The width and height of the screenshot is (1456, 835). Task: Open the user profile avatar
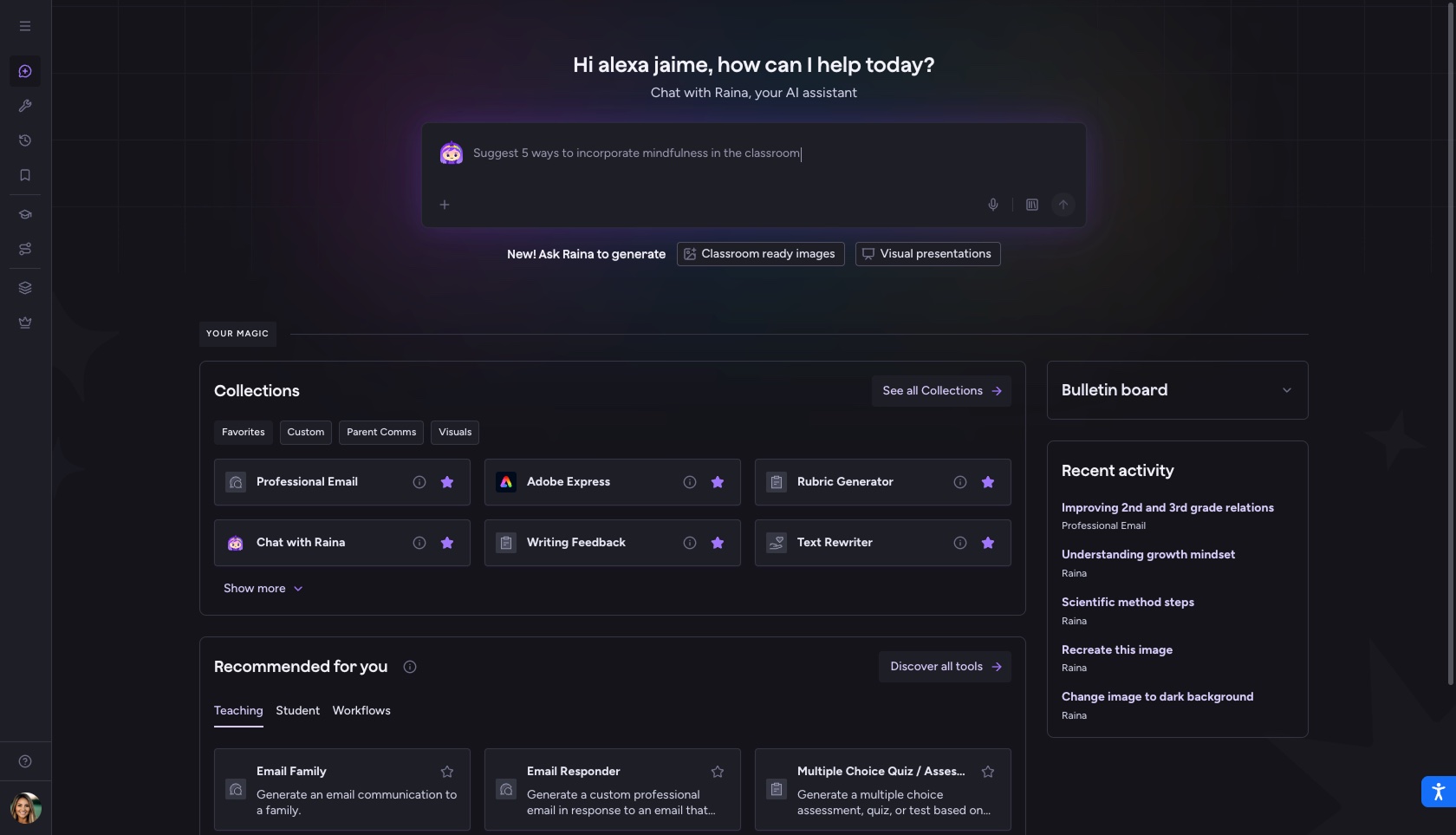(x=26, y=808)
